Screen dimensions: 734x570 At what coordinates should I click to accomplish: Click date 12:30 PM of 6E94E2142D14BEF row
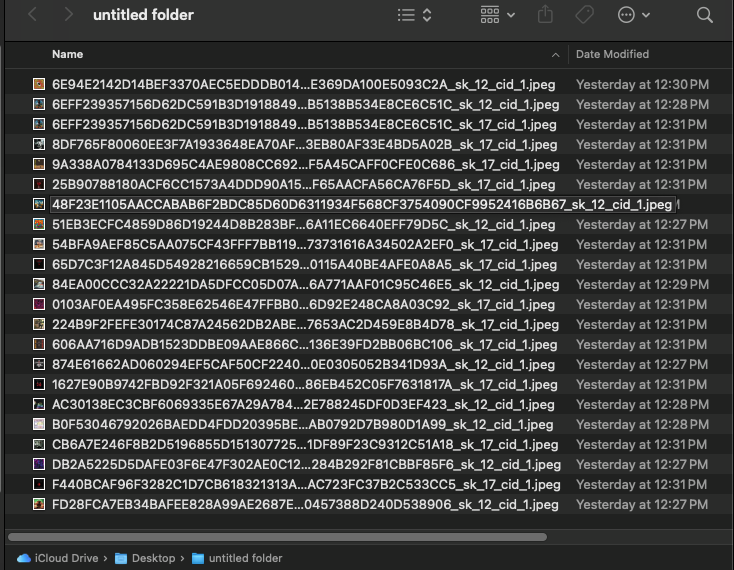pos(642,84)
